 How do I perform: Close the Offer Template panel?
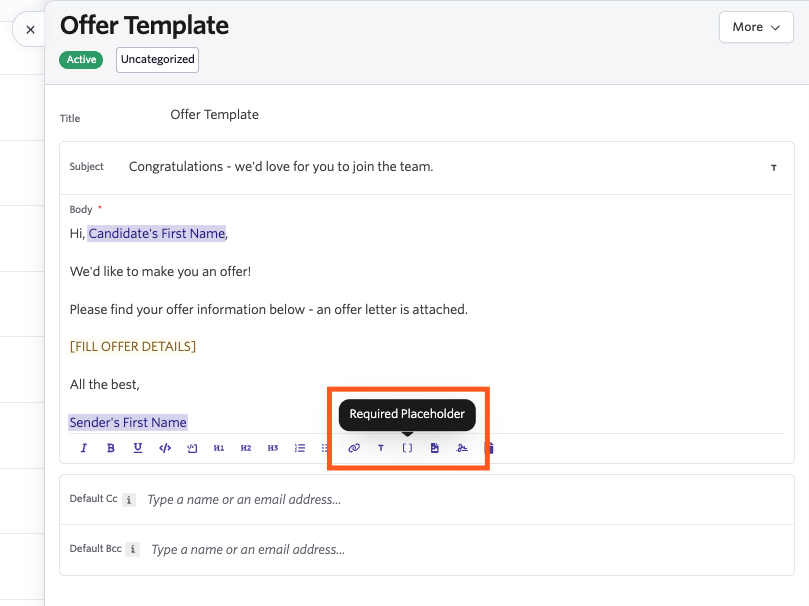30,30
